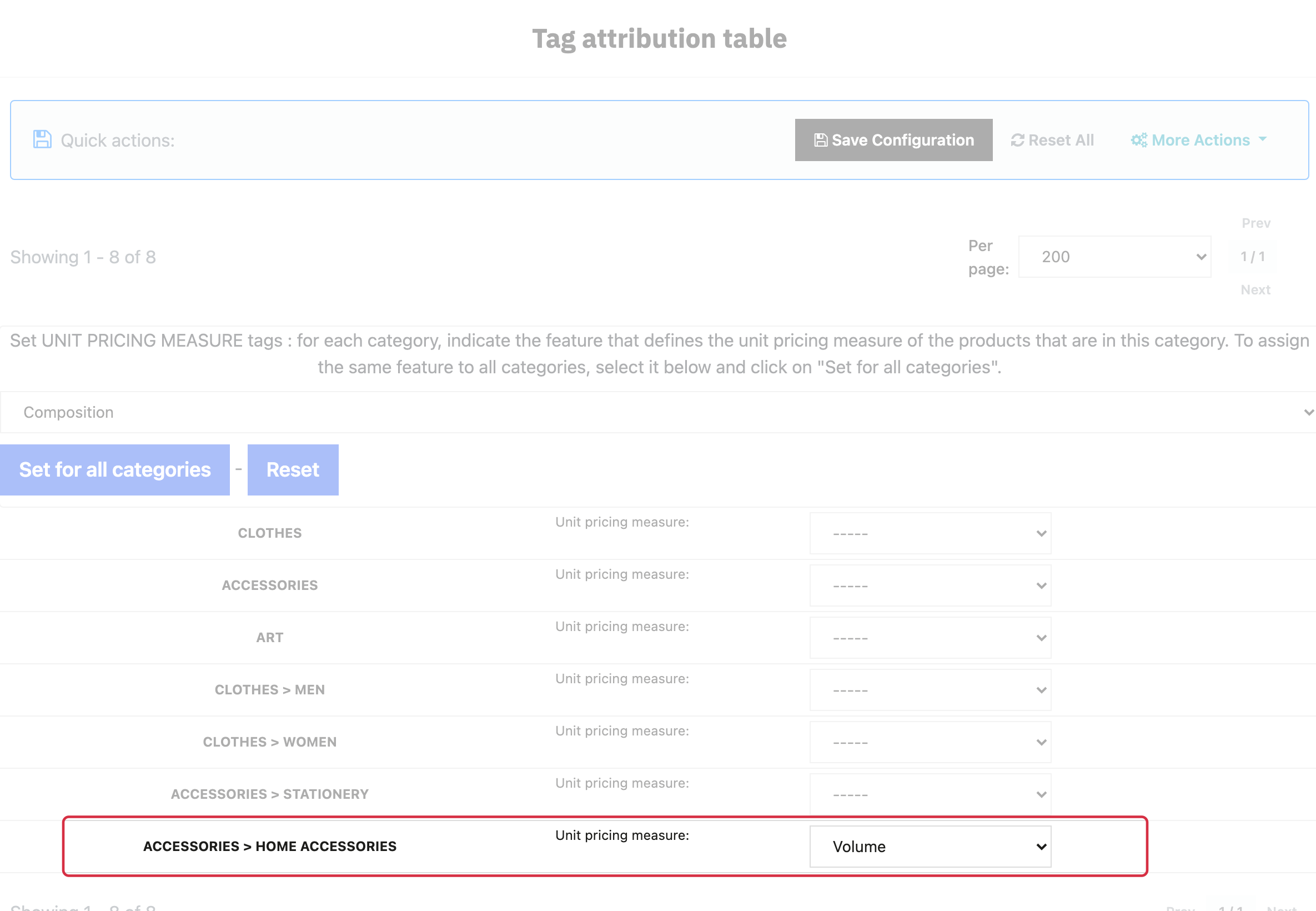Click the refresh icon on Reset All

(1017, 140)
